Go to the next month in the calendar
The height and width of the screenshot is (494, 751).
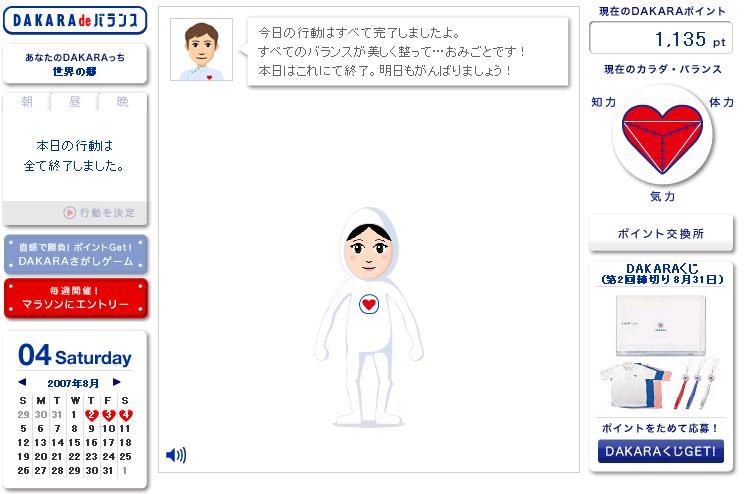(x=117, y=382)
